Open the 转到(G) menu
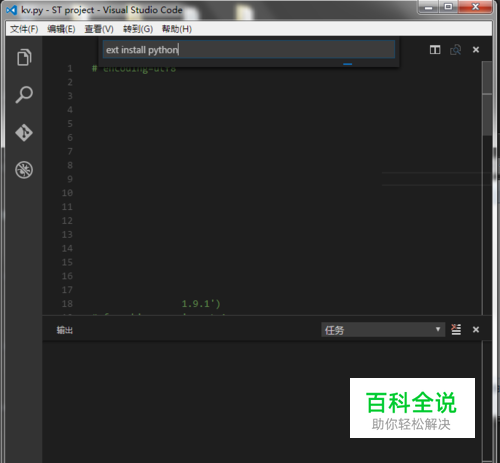500x463 pixels. point(138,29)
